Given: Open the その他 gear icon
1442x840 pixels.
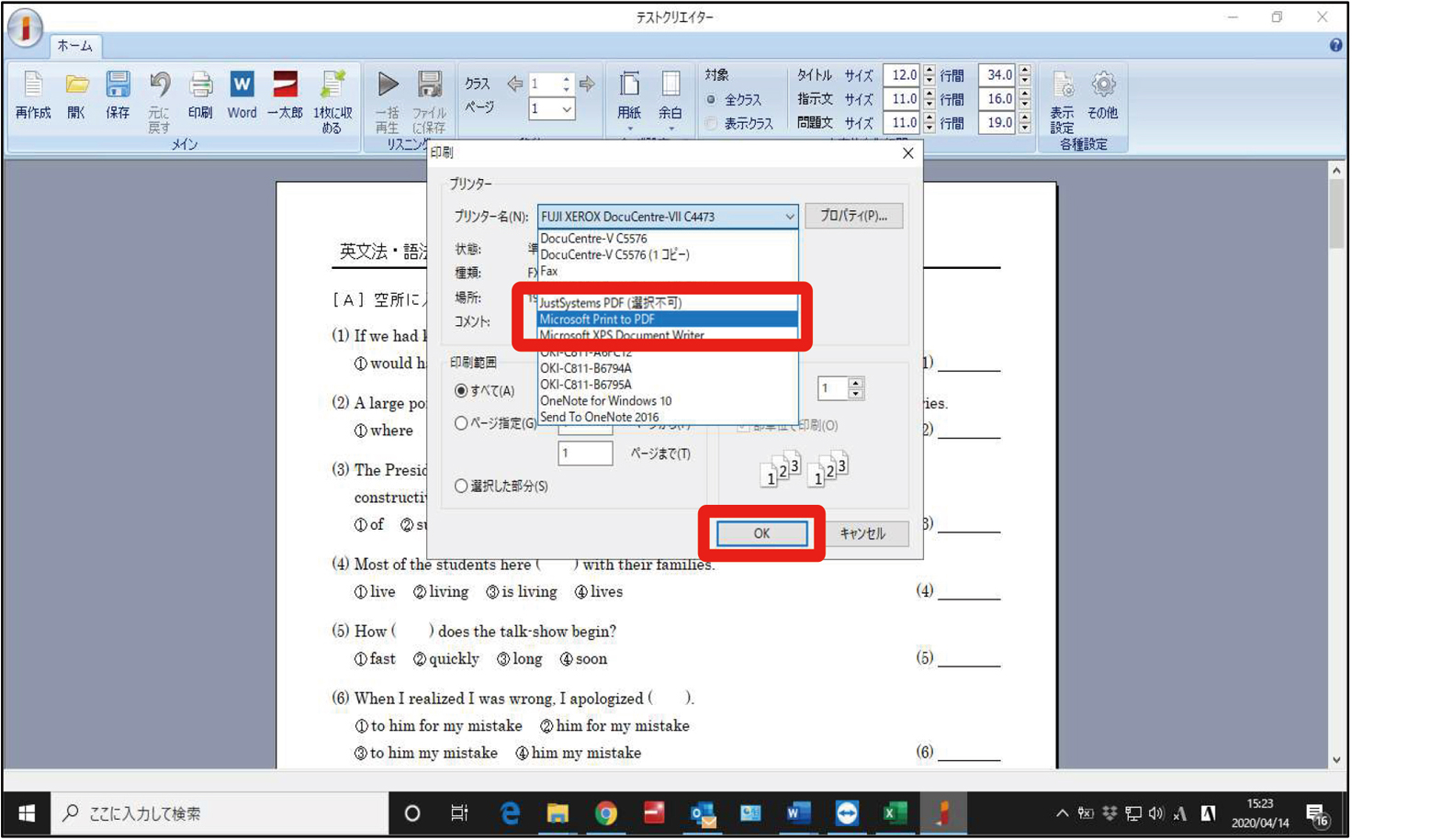Looking at the screenshot, I should pyautogui.click(x=1103, y=87).
